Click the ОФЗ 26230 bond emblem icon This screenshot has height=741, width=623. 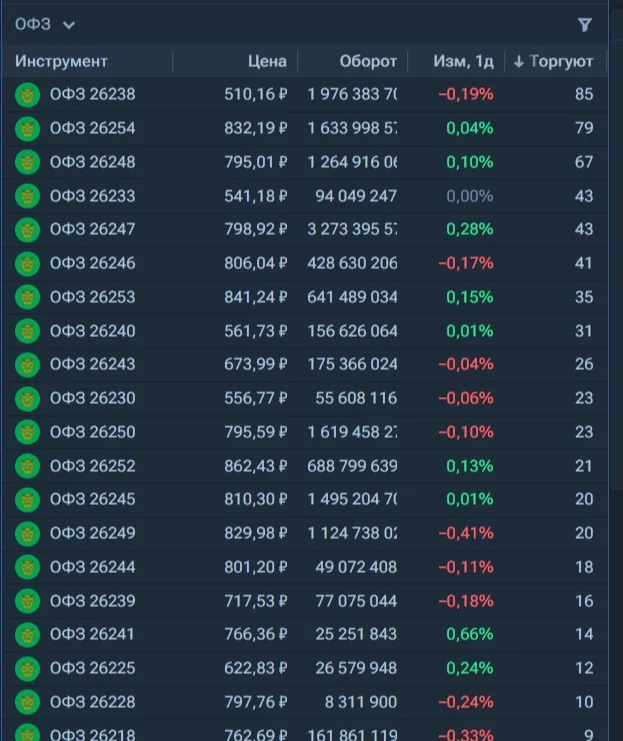pyautogui.click(x=27, y=399)
